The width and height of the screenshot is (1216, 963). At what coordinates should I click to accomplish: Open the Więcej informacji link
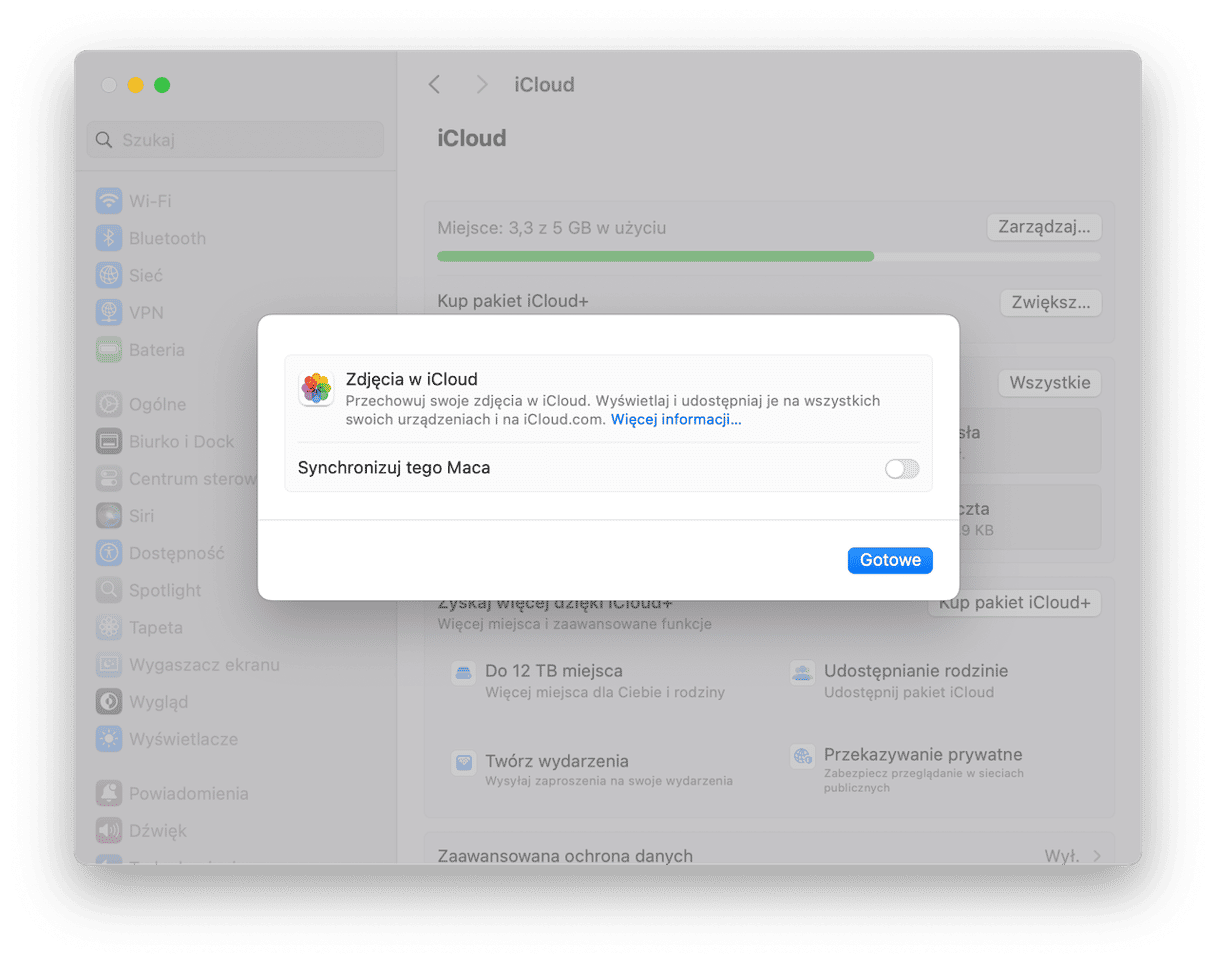[x=675, y=420]
